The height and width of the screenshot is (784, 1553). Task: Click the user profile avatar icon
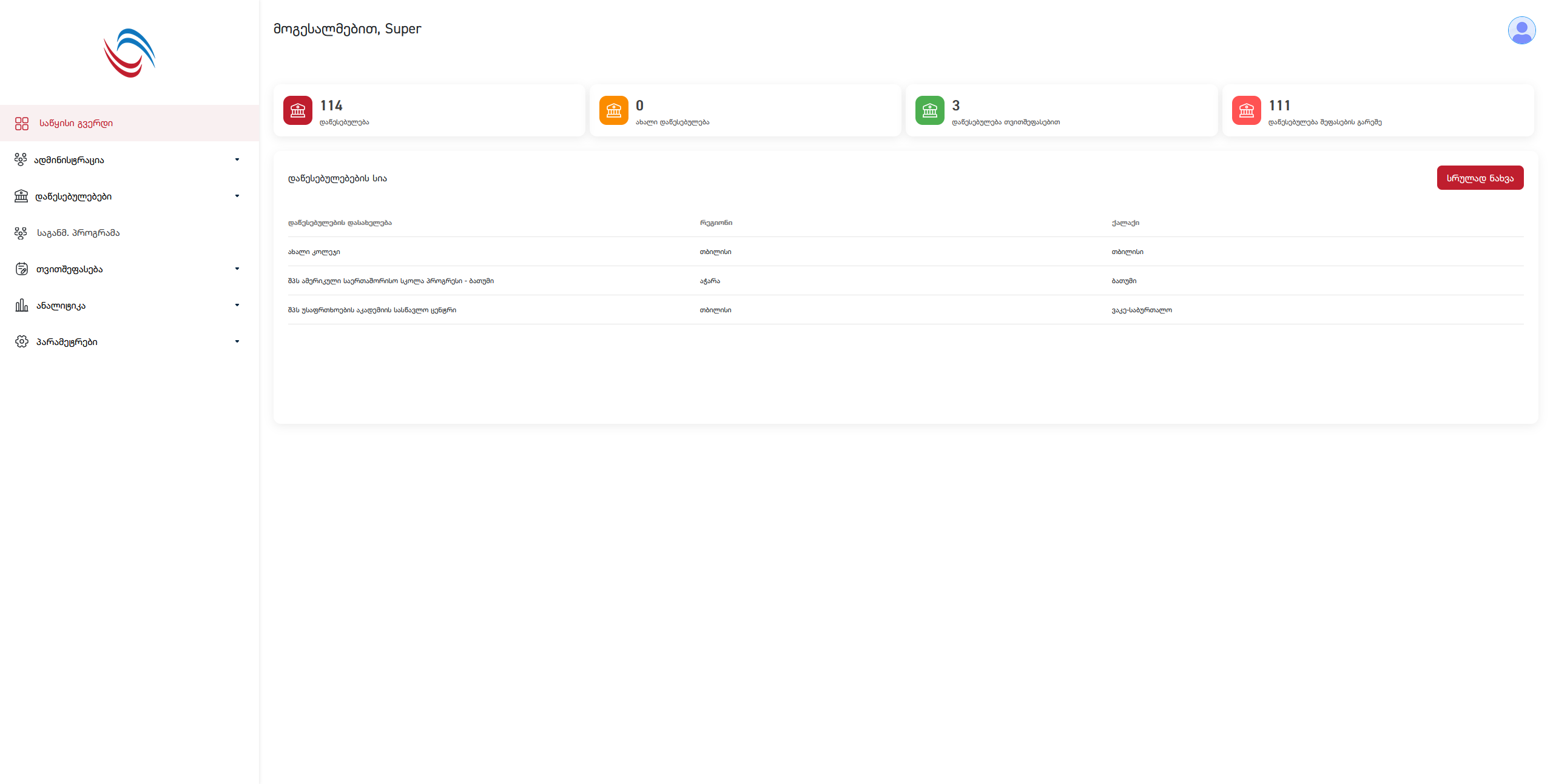tap(1521, 30)
